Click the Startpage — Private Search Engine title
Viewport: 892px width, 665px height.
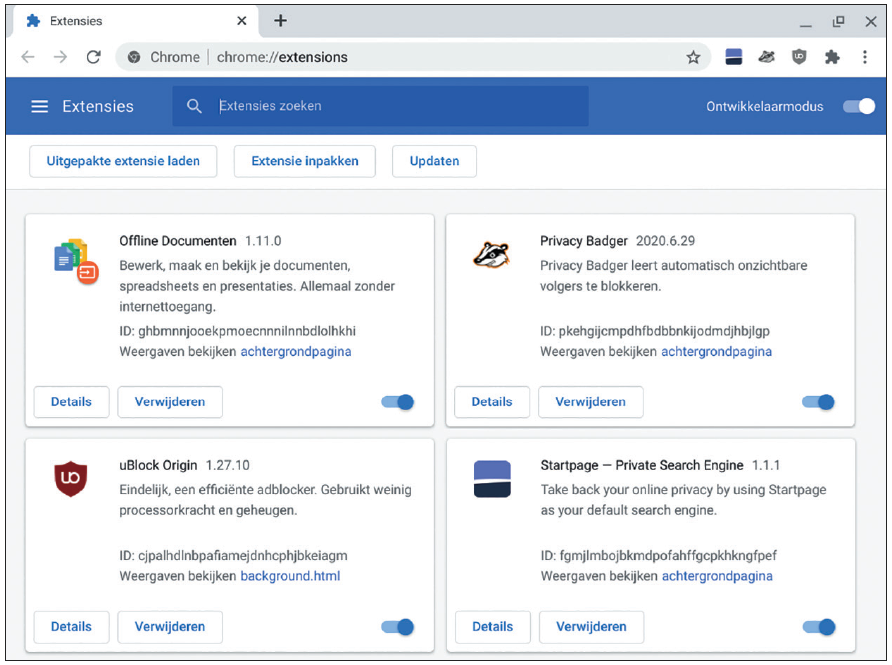[642, 465]
